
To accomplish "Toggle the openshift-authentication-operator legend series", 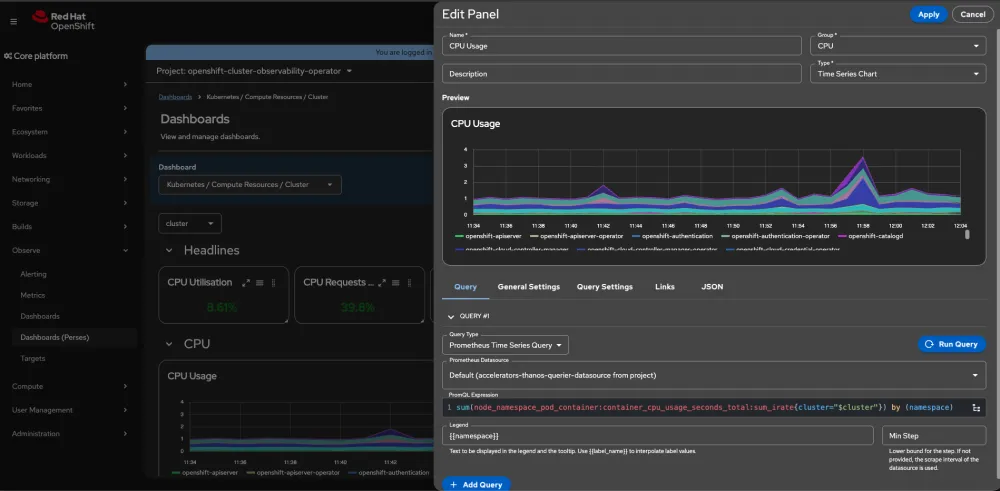I will tap(777, 236).
